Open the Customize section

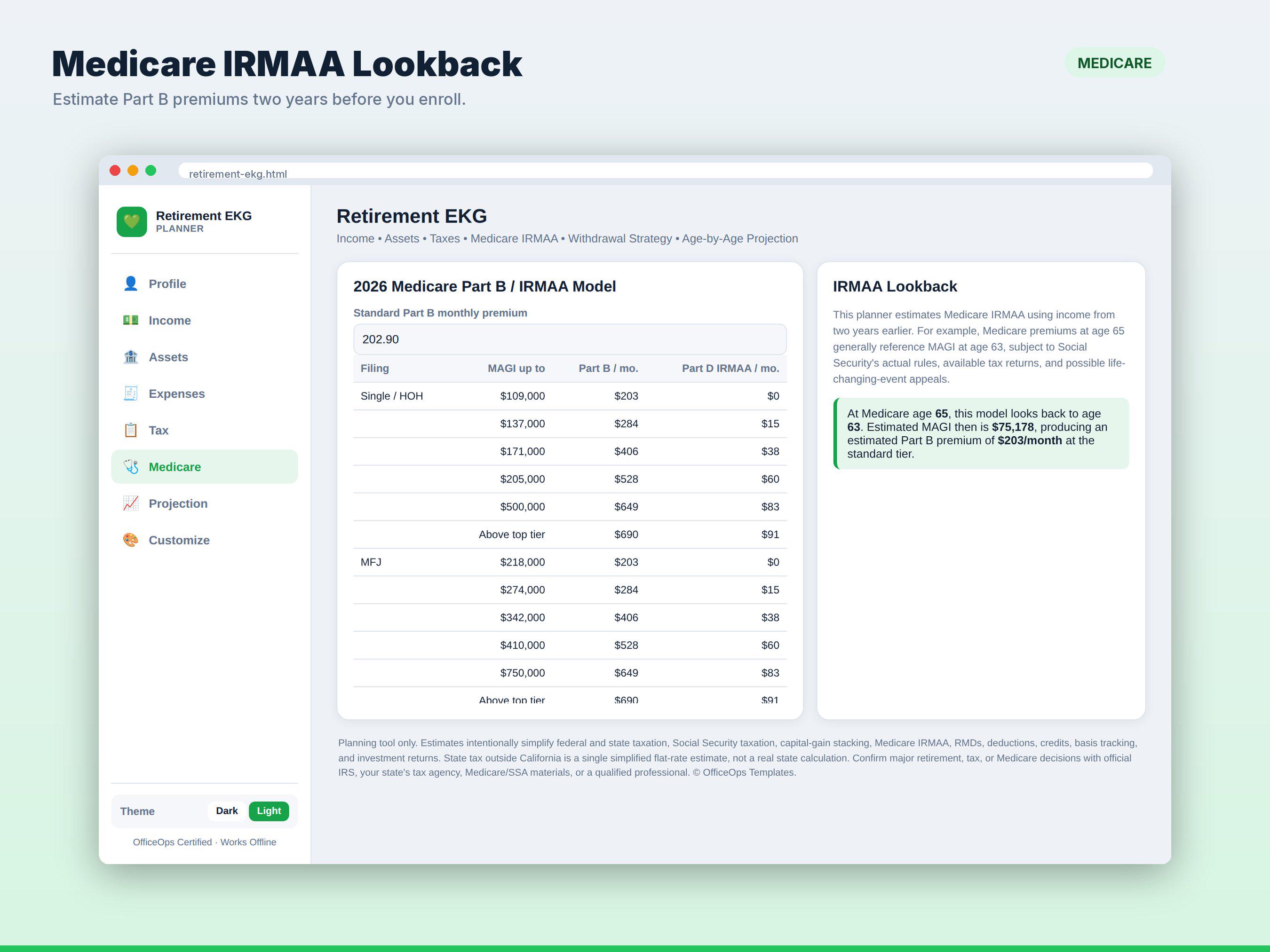[205, 540]
